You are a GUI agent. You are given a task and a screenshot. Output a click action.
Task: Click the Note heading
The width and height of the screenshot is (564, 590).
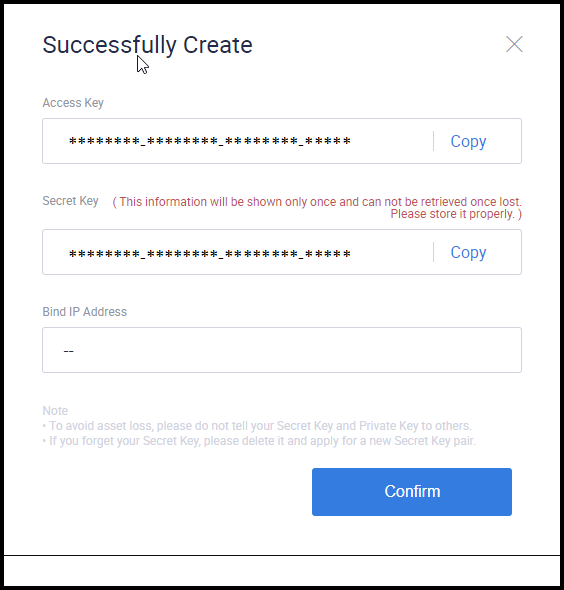click(x=55, y=411)
